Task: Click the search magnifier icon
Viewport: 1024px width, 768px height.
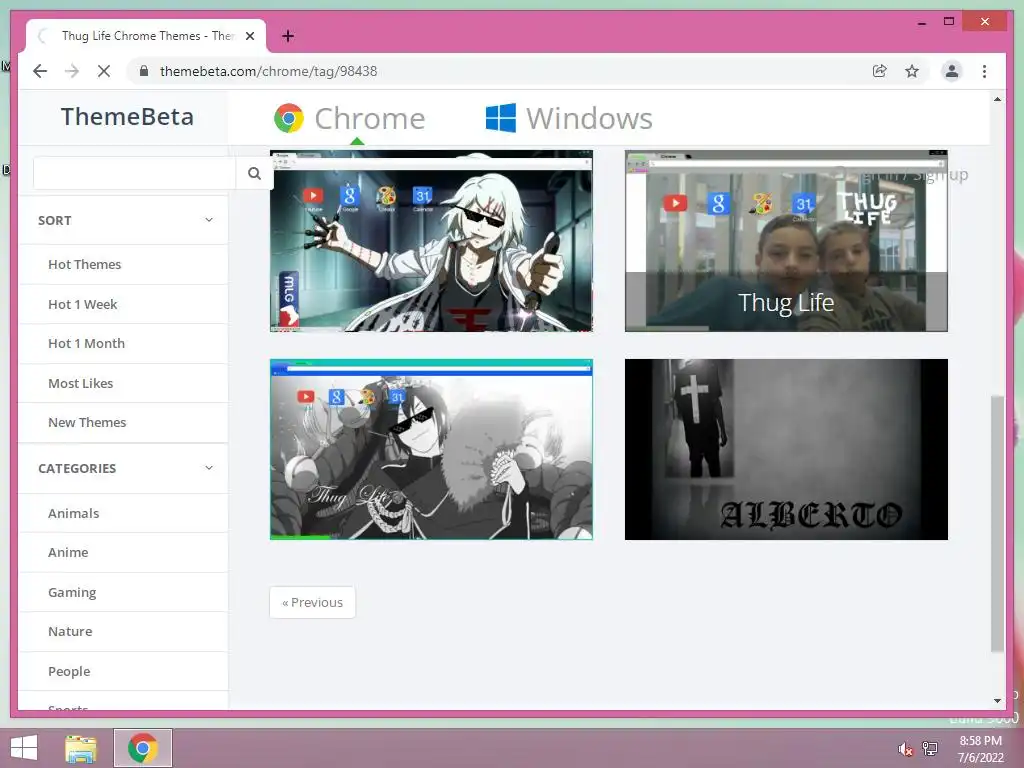Action: point(254,173)
